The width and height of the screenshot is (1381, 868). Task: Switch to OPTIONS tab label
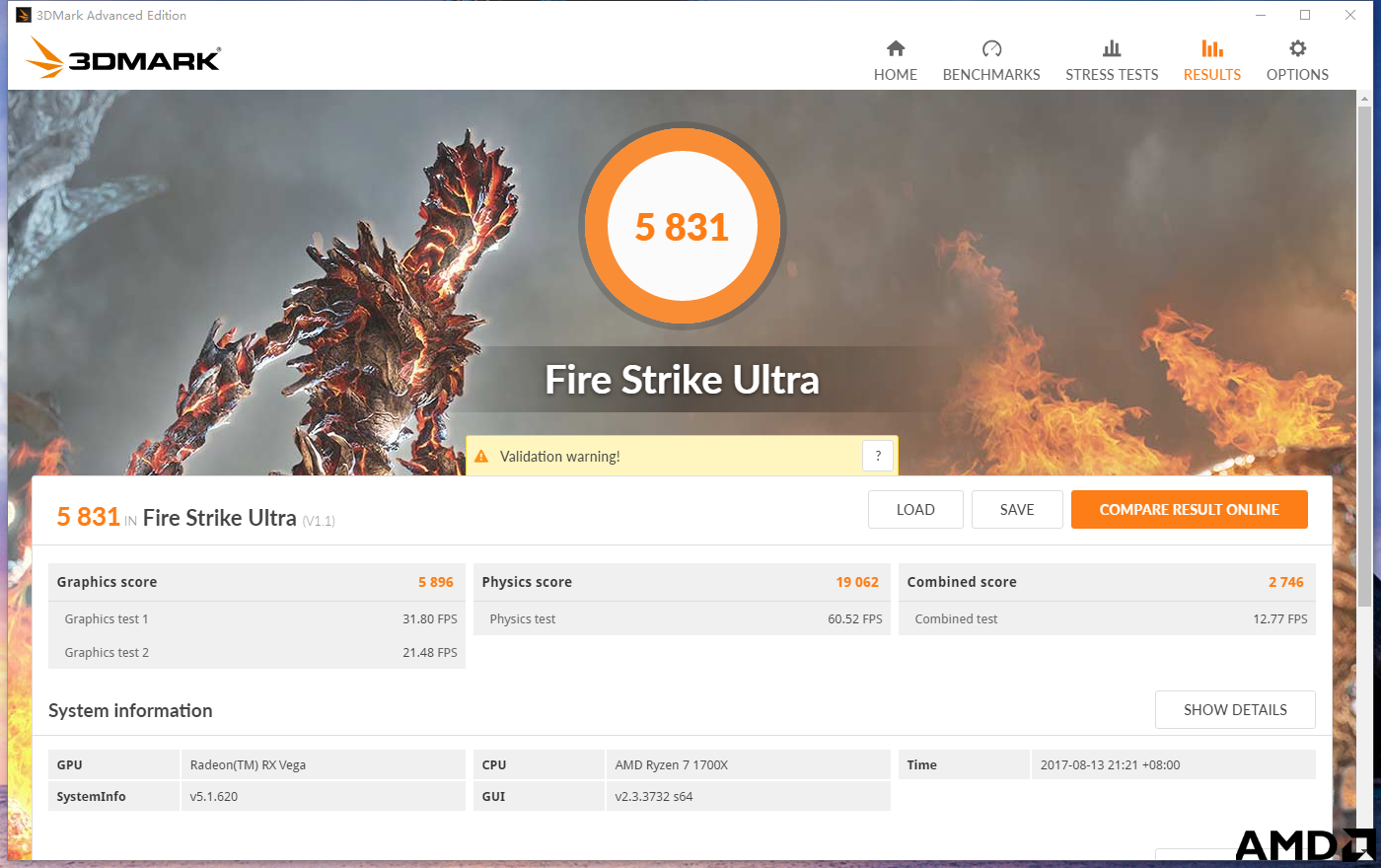click(x=1297, y=75)
